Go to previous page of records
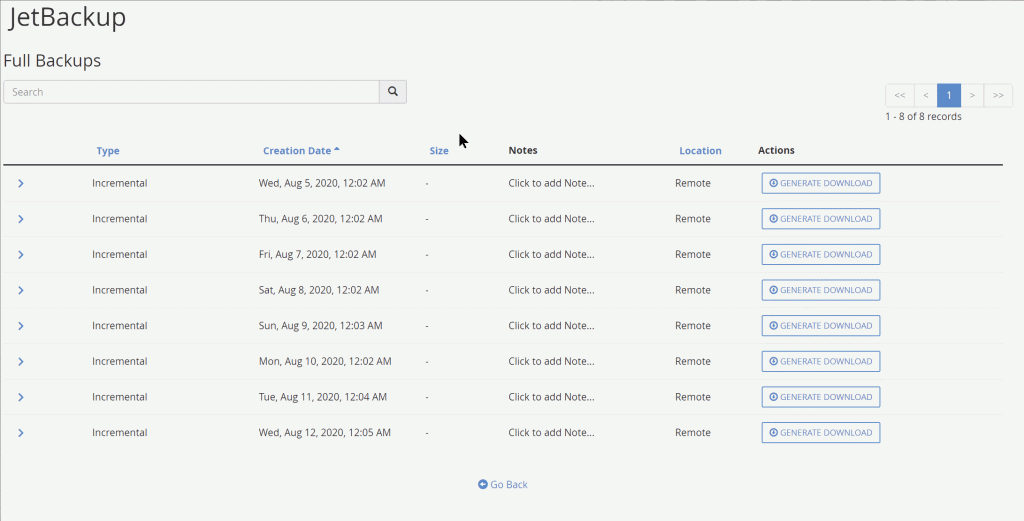 pyautogui.click(x=925, y=95)
